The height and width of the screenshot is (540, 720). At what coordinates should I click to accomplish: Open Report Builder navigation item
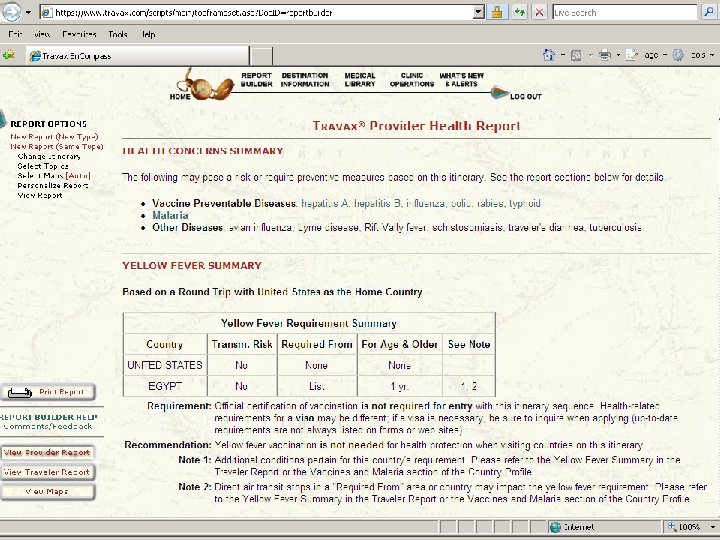(x=257, y=79)
